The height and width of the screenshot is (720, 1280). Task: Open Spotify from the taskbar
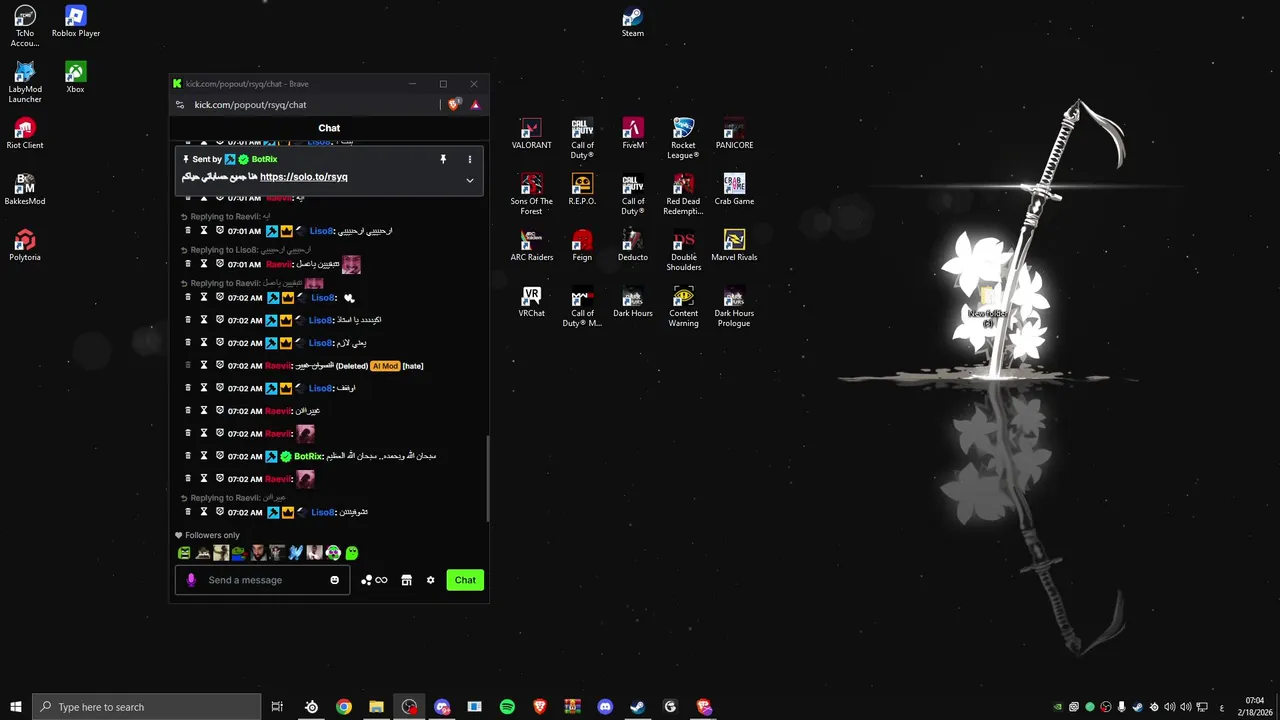[507, 707]
